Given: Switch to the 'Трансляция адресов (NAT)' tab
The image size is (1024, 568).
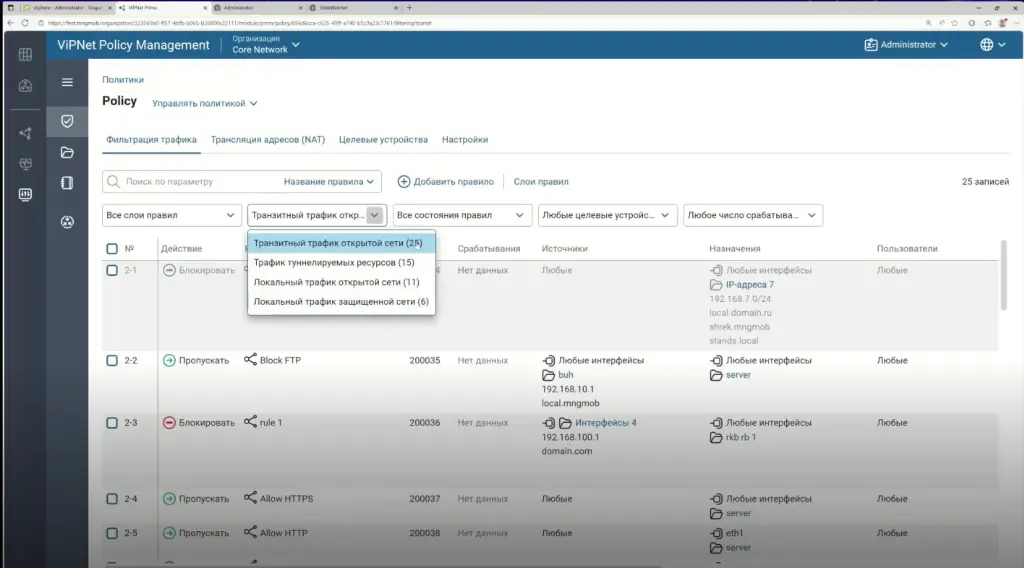Looking at the screenshot, I should pos(268,140).
